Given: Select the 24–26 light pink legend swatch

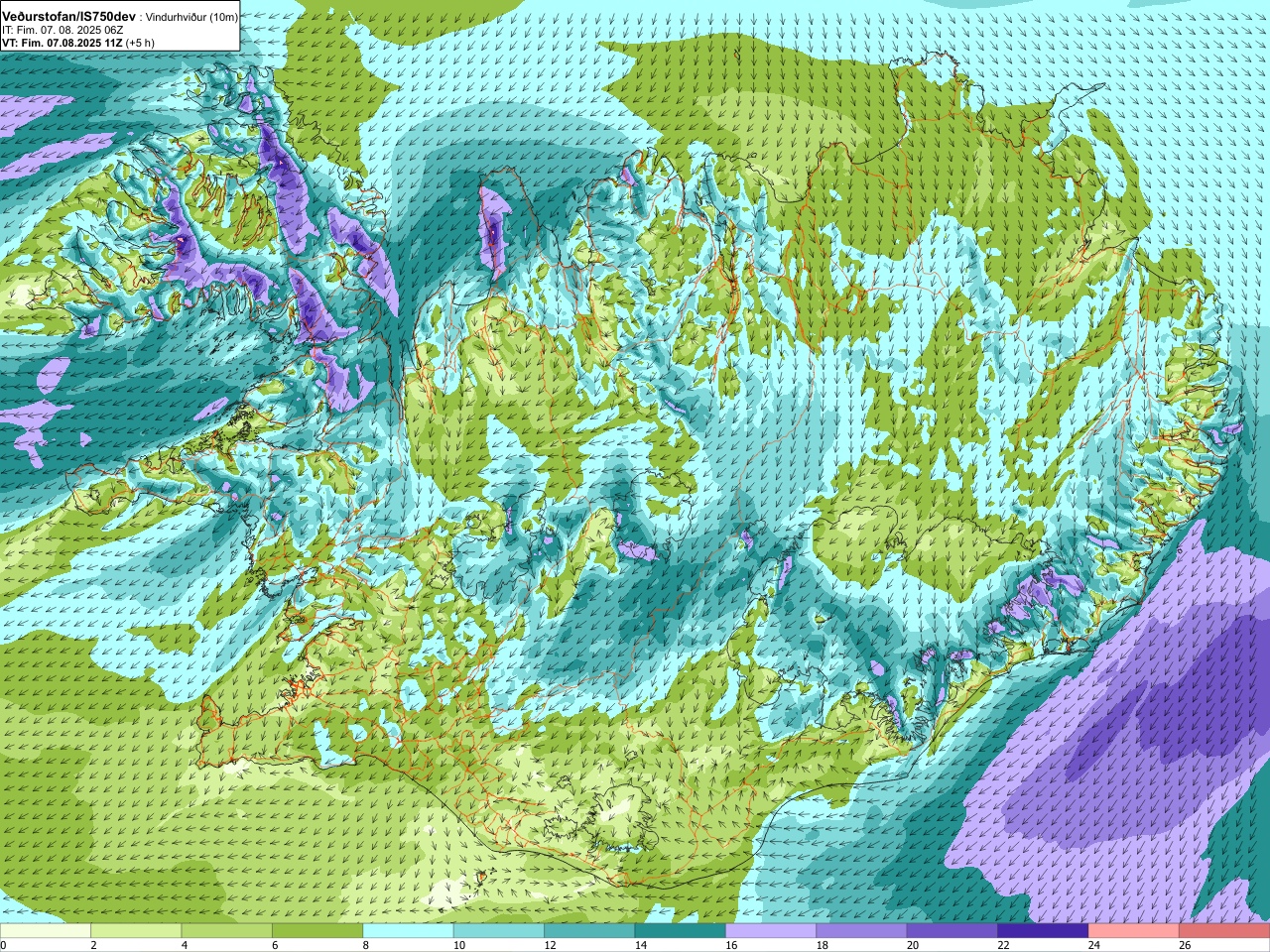Looking at the screenshot, I should [x=1134, y=931].
